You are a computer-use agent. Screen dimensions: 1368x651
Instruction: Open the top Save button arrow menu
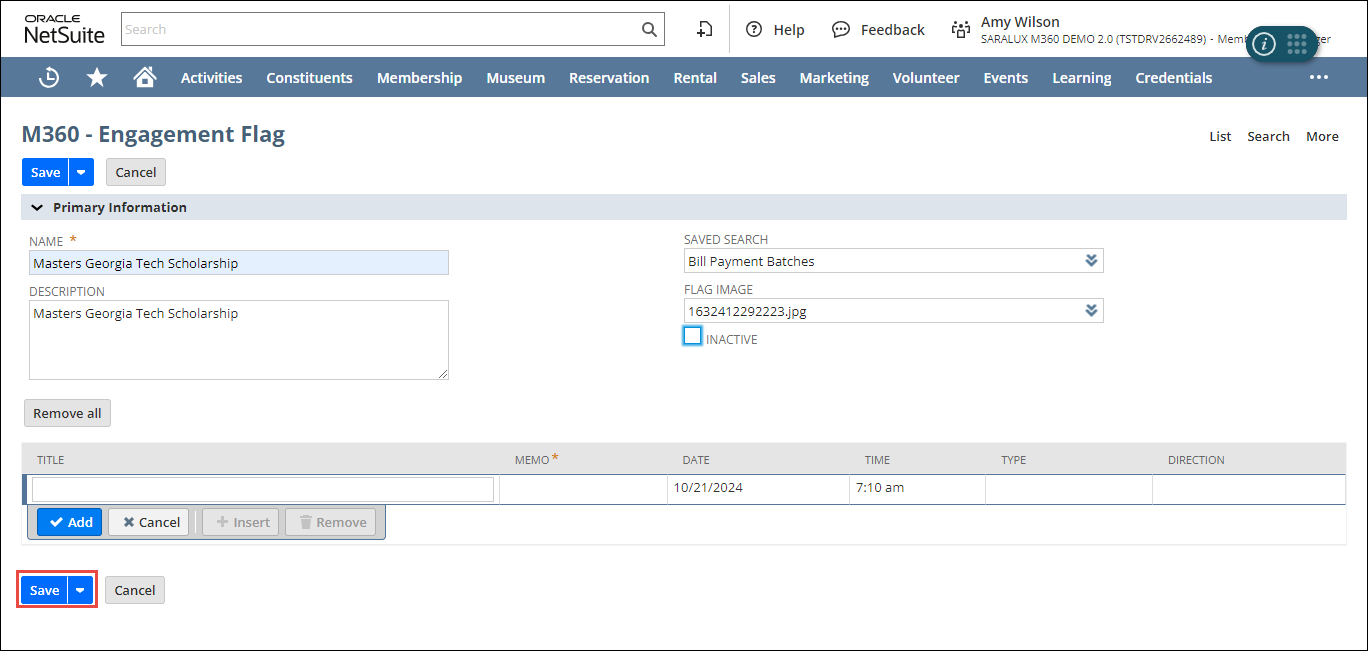81,172
